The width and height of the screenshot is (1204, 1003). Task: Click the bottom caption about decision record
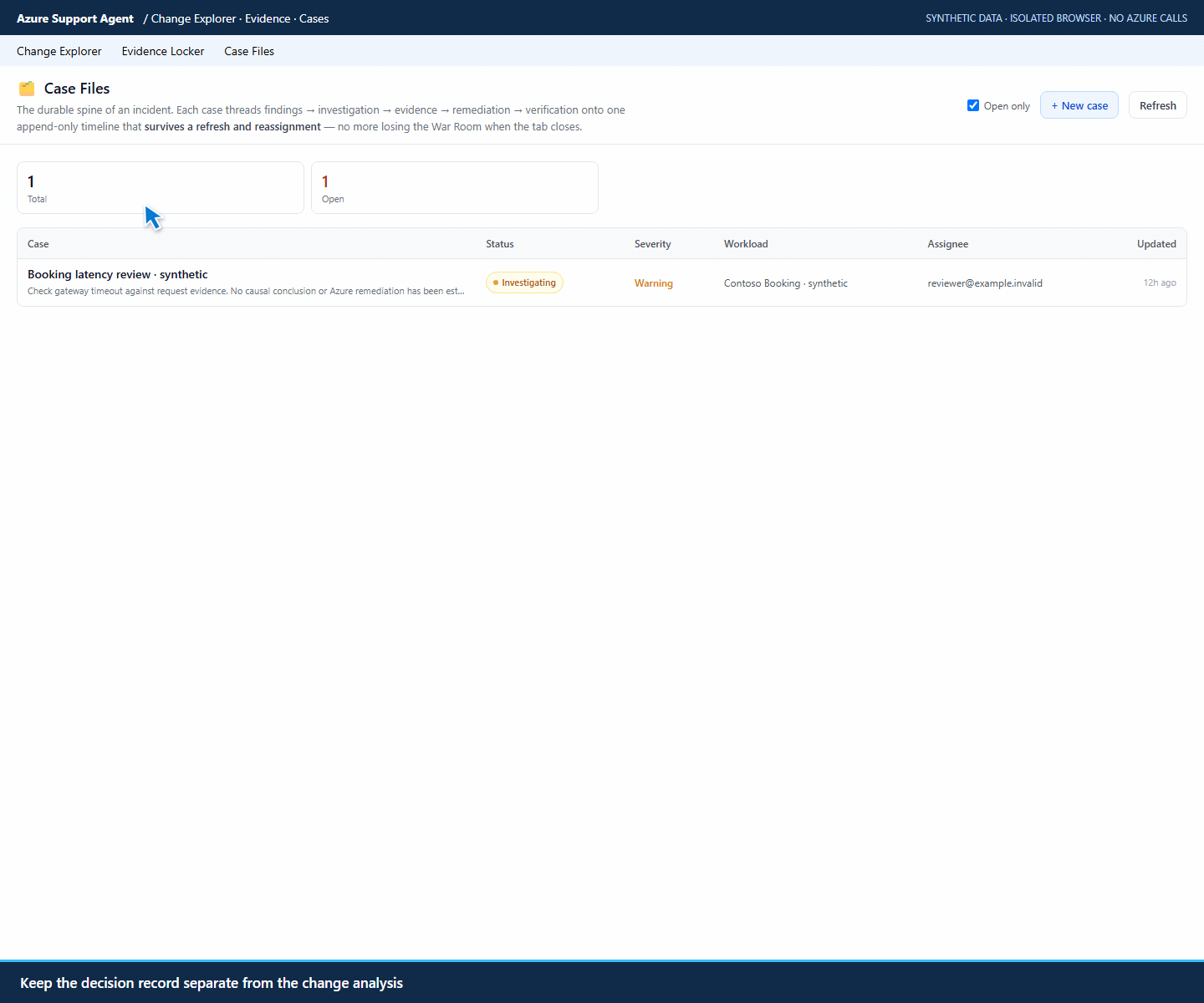point(212,983)
